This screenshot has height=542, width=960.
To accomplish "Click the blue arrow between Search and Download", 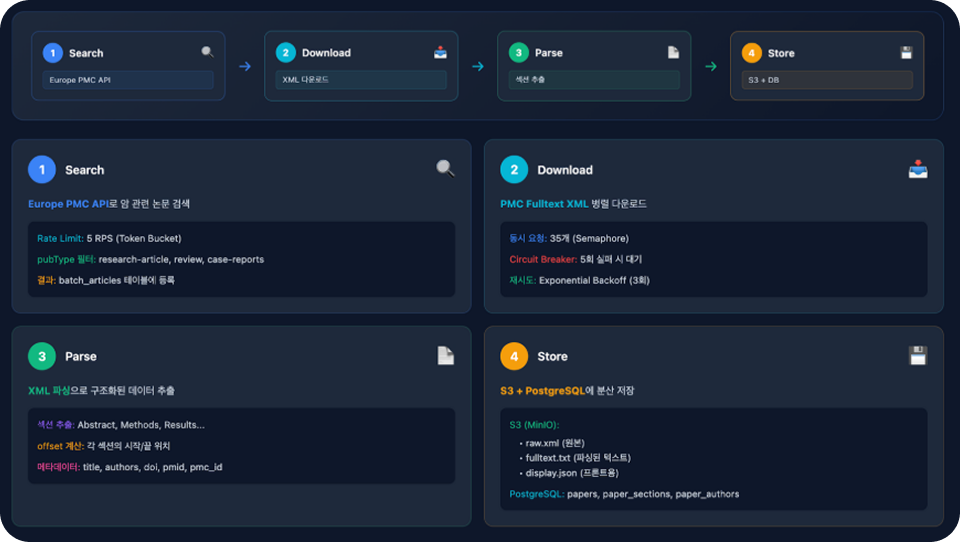I will [x=245, y=67].
